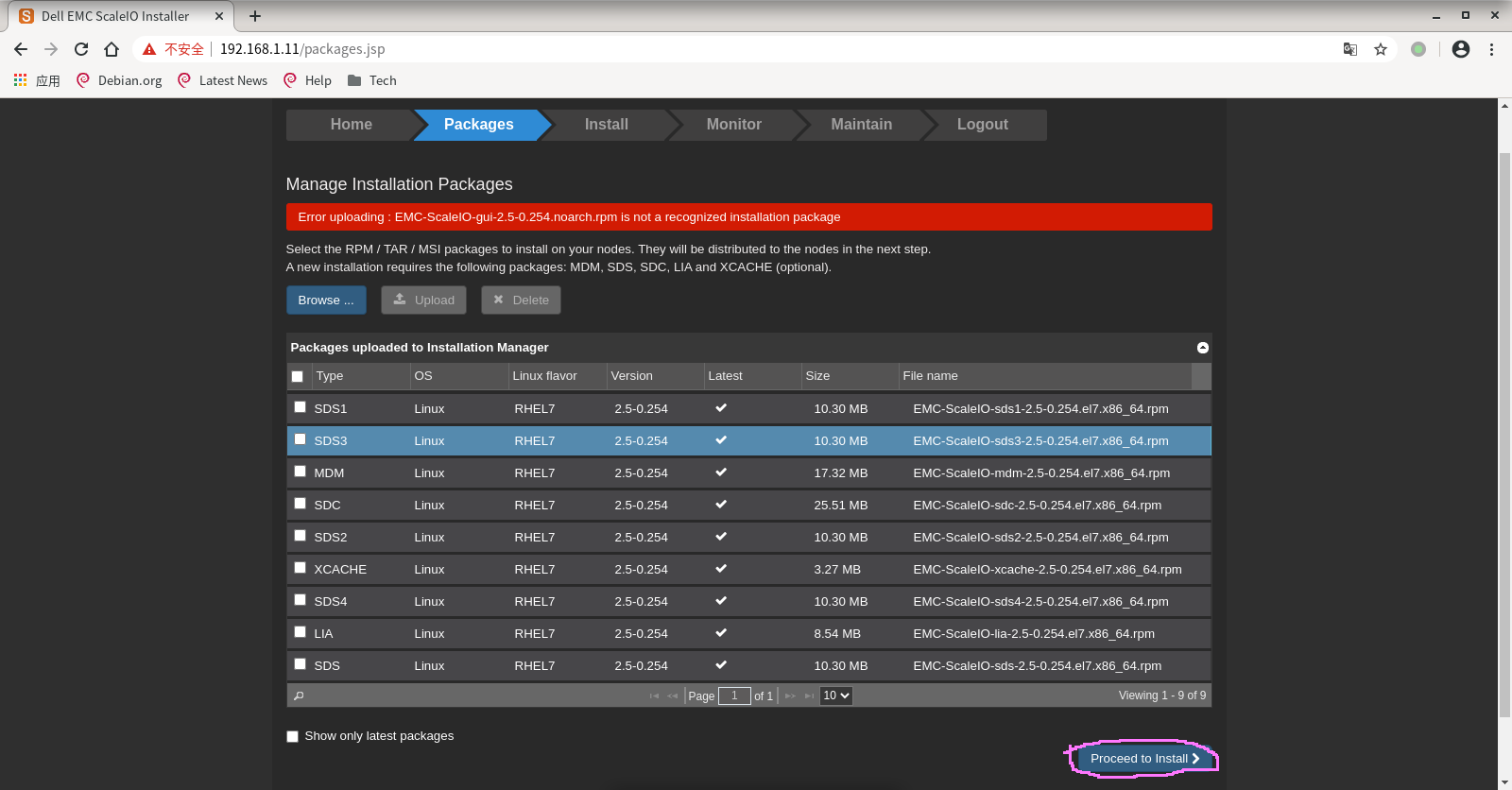The width and height of the screenshot is (1512, 790).
Task: Open the Help bookmark
Action: click(308, 80)
